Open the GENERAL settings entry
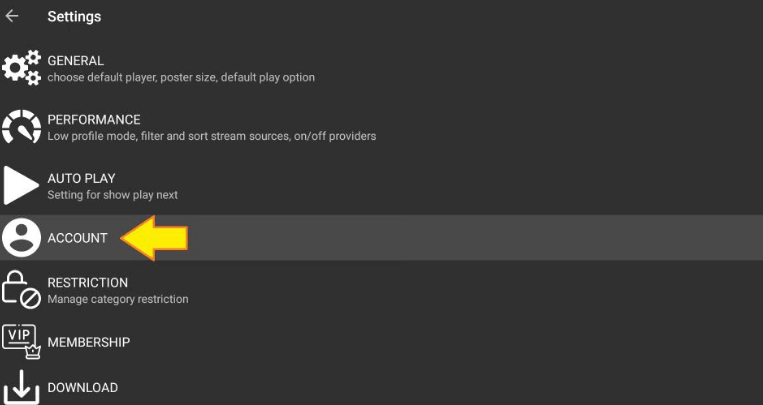 [x=76, y=61]
